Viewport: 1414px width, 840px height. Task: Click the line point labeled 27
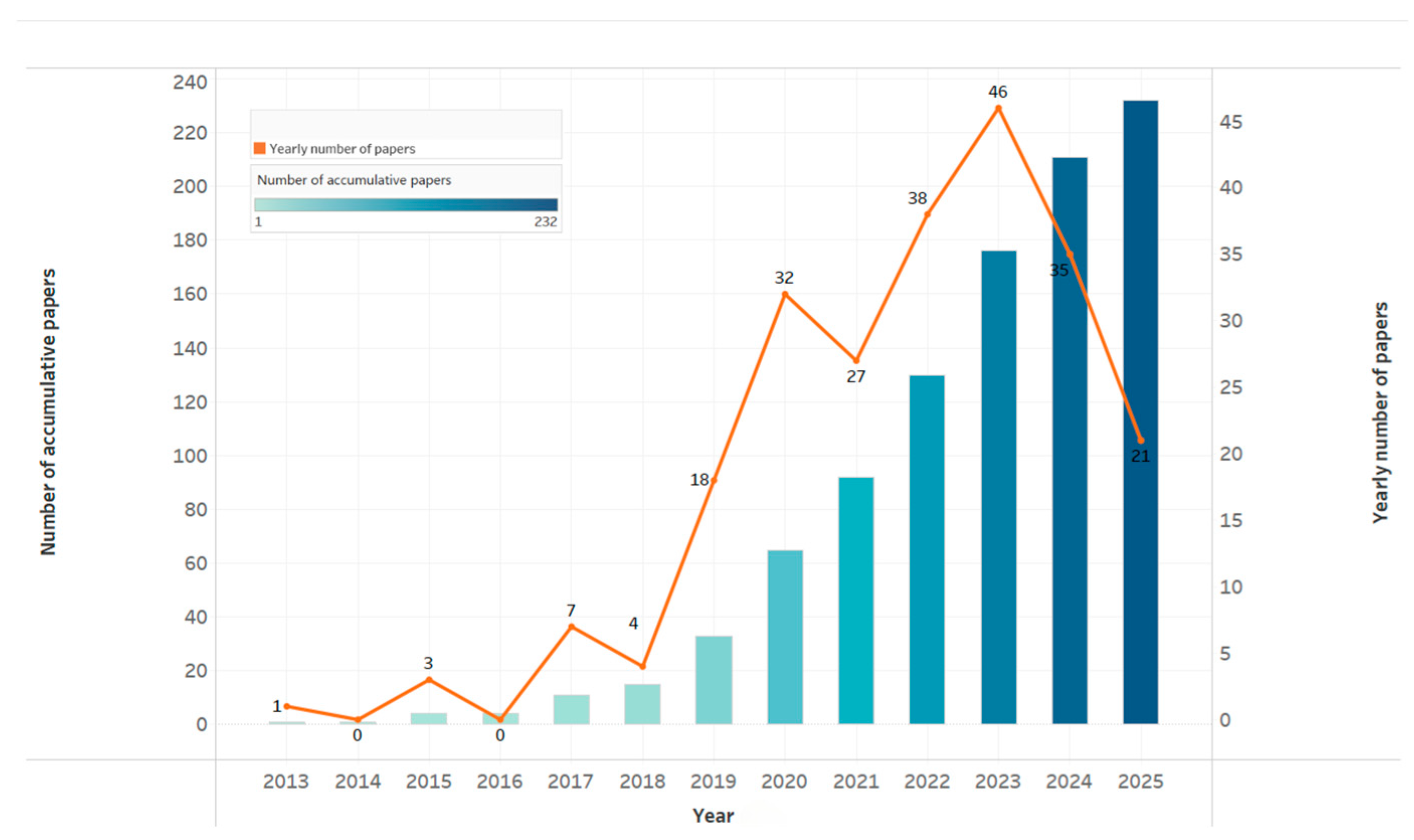click(856, 360)
